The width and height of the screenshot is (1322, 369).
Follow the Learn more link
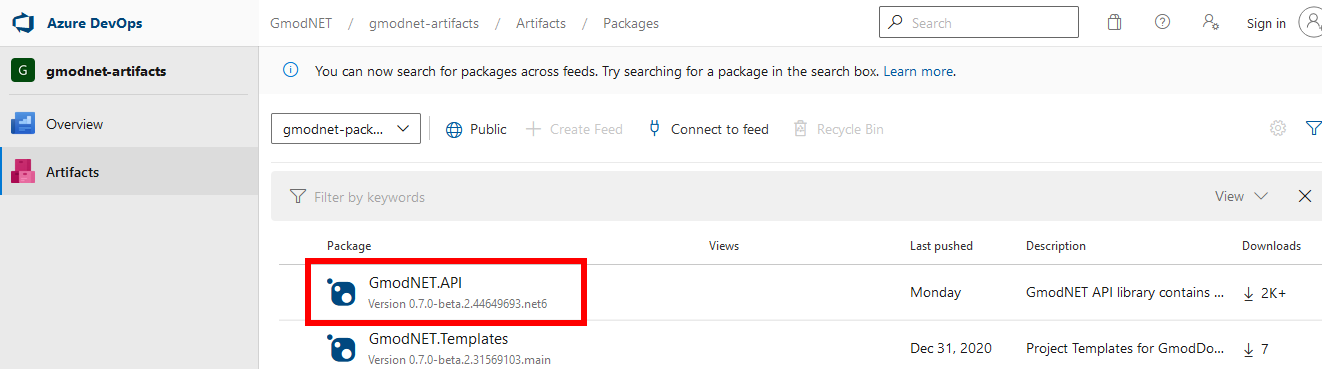[x=918, y=71]
